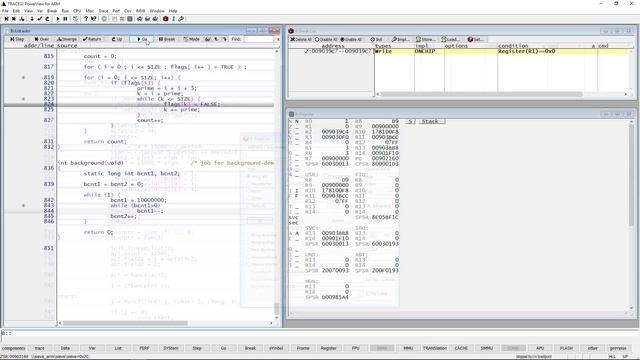Click the Go play icon in main toolbar
The image size is (640, 360).
click(58, 19)
